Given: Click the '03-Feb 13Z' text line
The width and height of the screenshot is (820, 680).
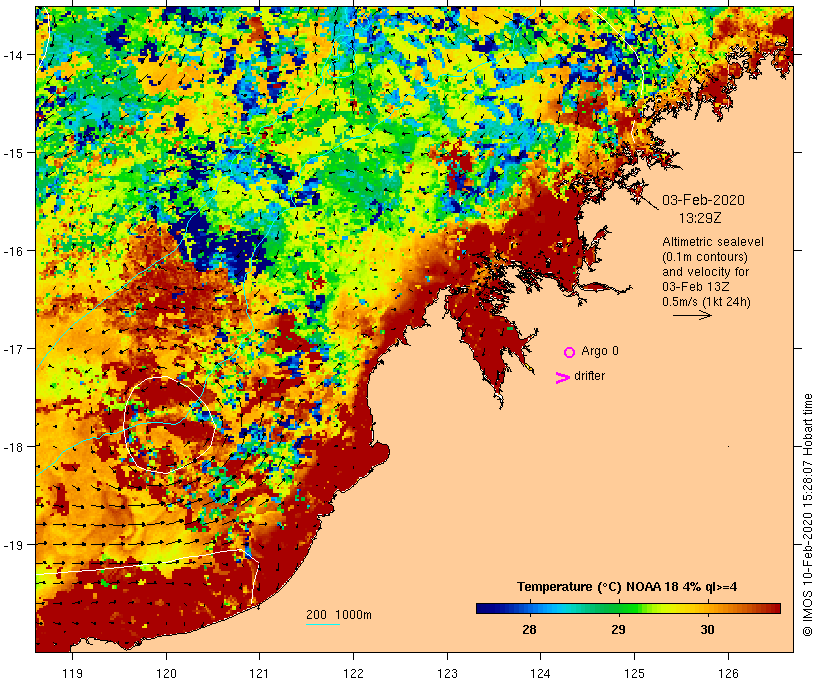Looking at the screenshot, I should (696, 287).
